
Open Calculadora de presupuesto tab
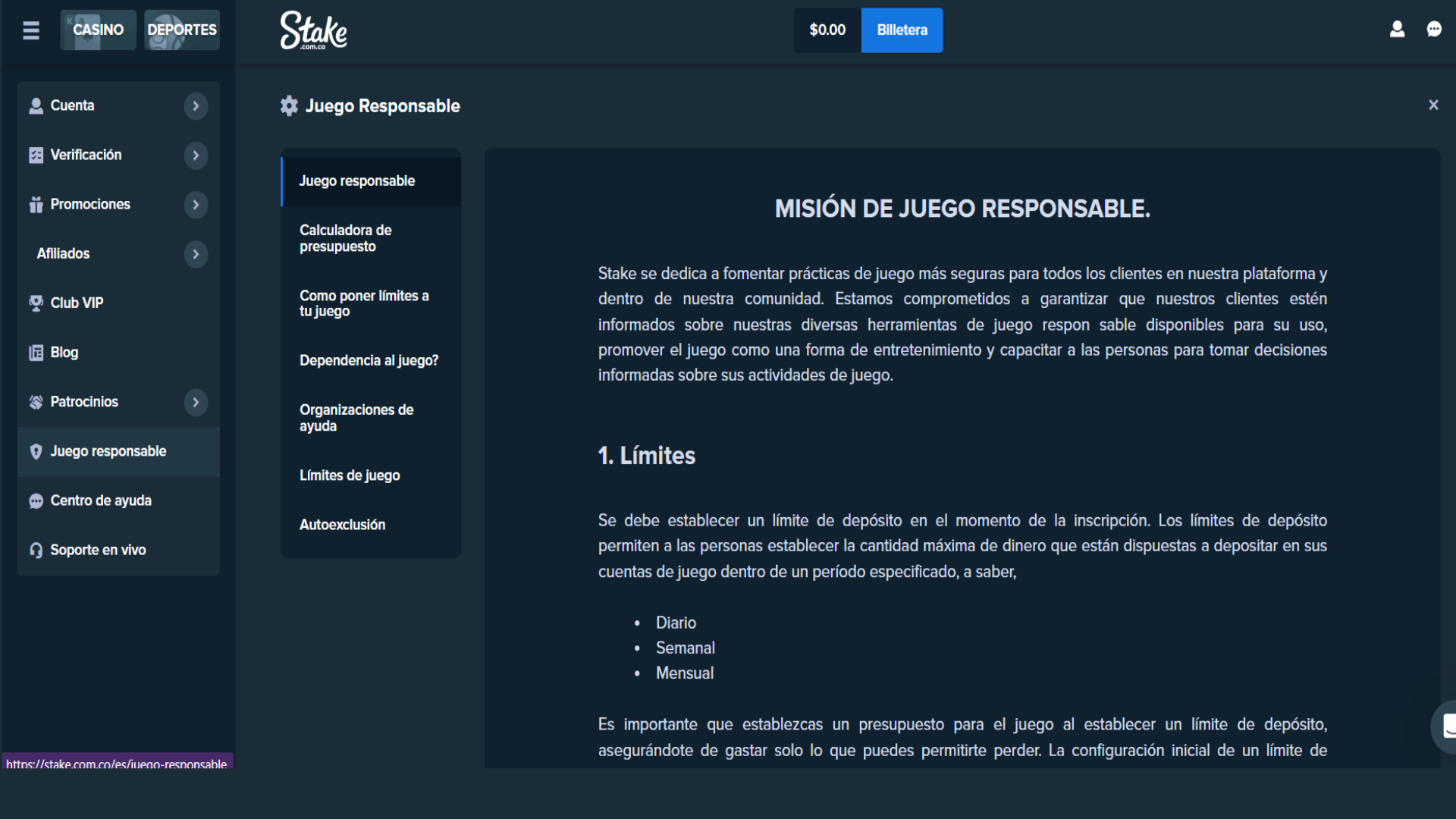[371, 238]
